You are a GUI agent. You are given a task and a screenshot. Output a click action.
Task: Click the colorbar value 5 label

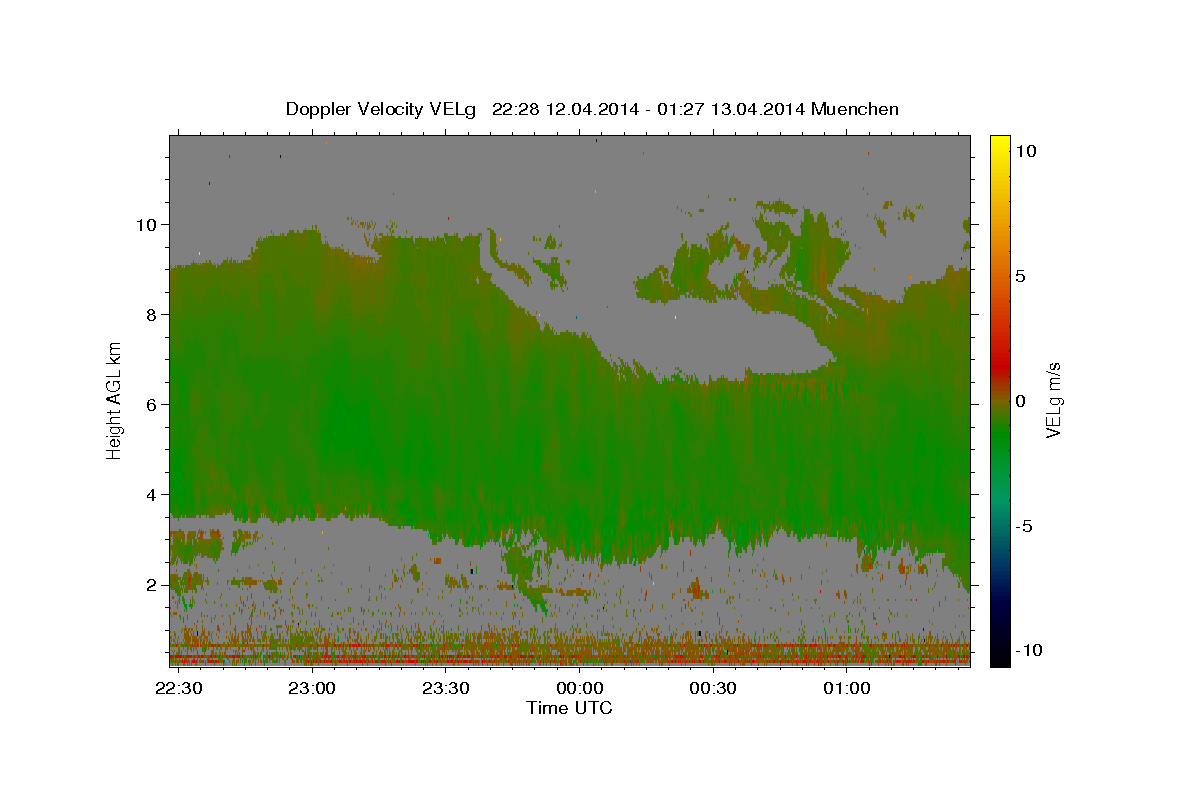point(1020,276)
